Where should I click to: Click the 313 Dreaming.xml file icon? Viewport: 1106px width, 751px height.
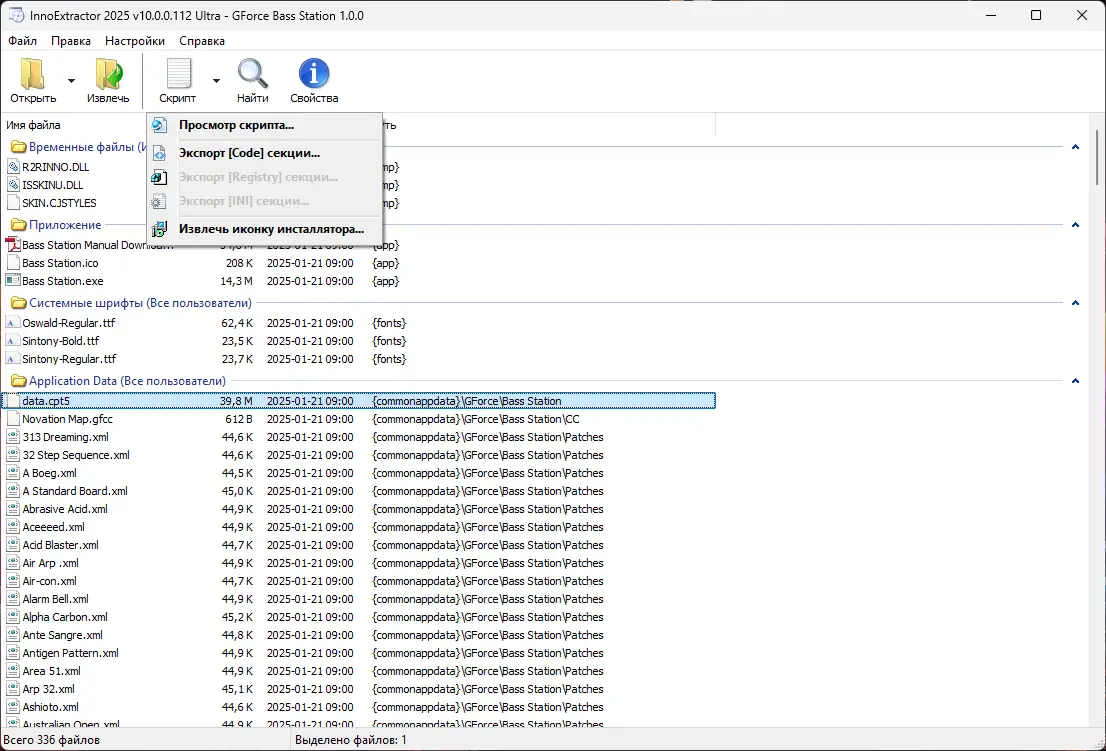[x=13, y=436]
